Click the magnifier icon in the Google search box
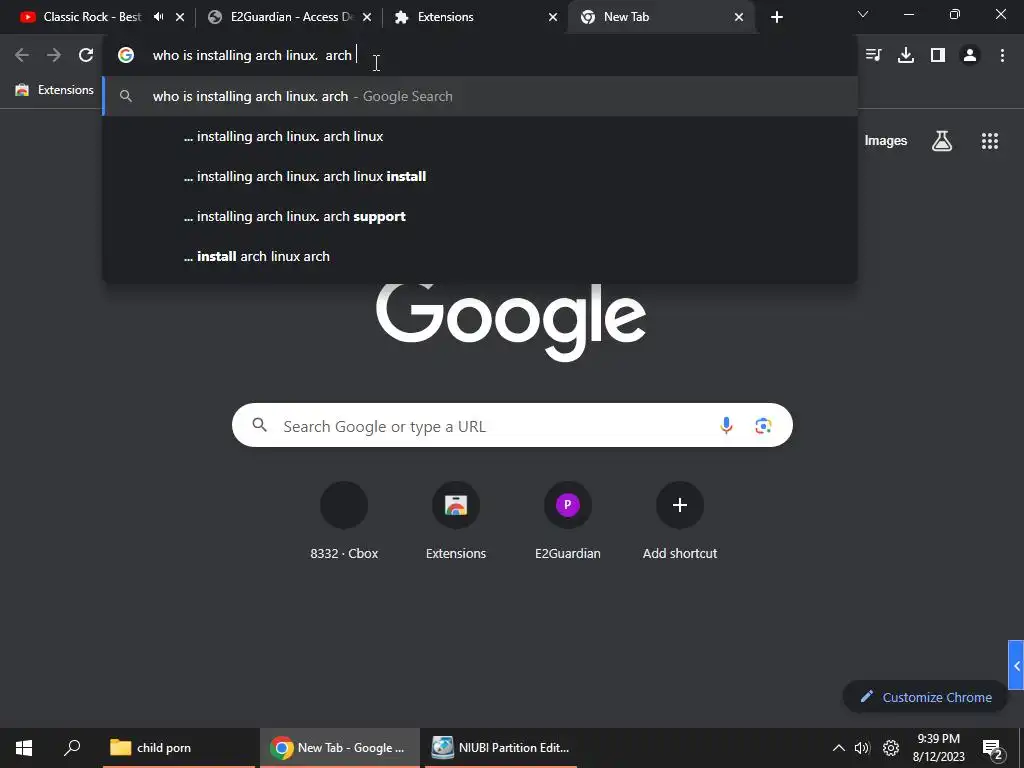Viewport: 1024px width, 768px height. click(x=260, y=425)
